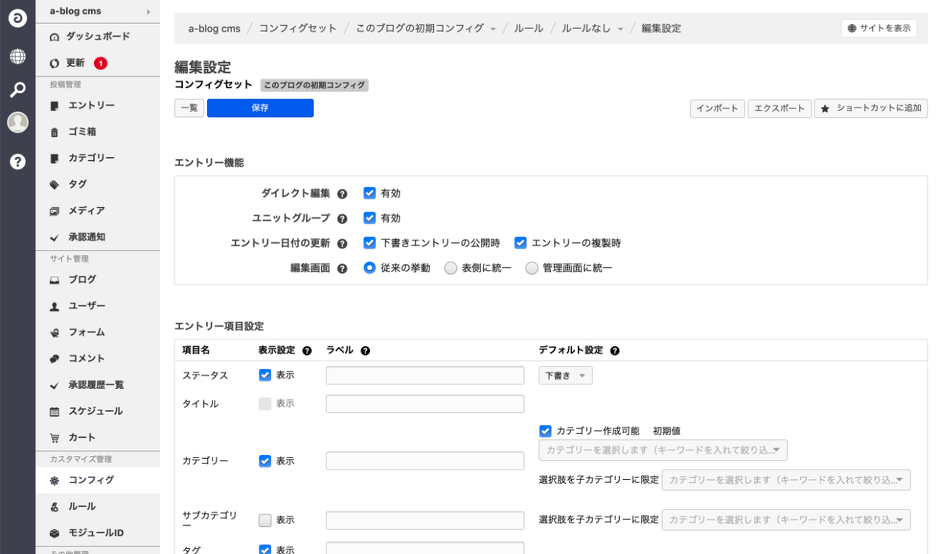Open the help question mark in dark sidebar
Viewport: 940px width, 554px height.
click(x=17, y=161)
